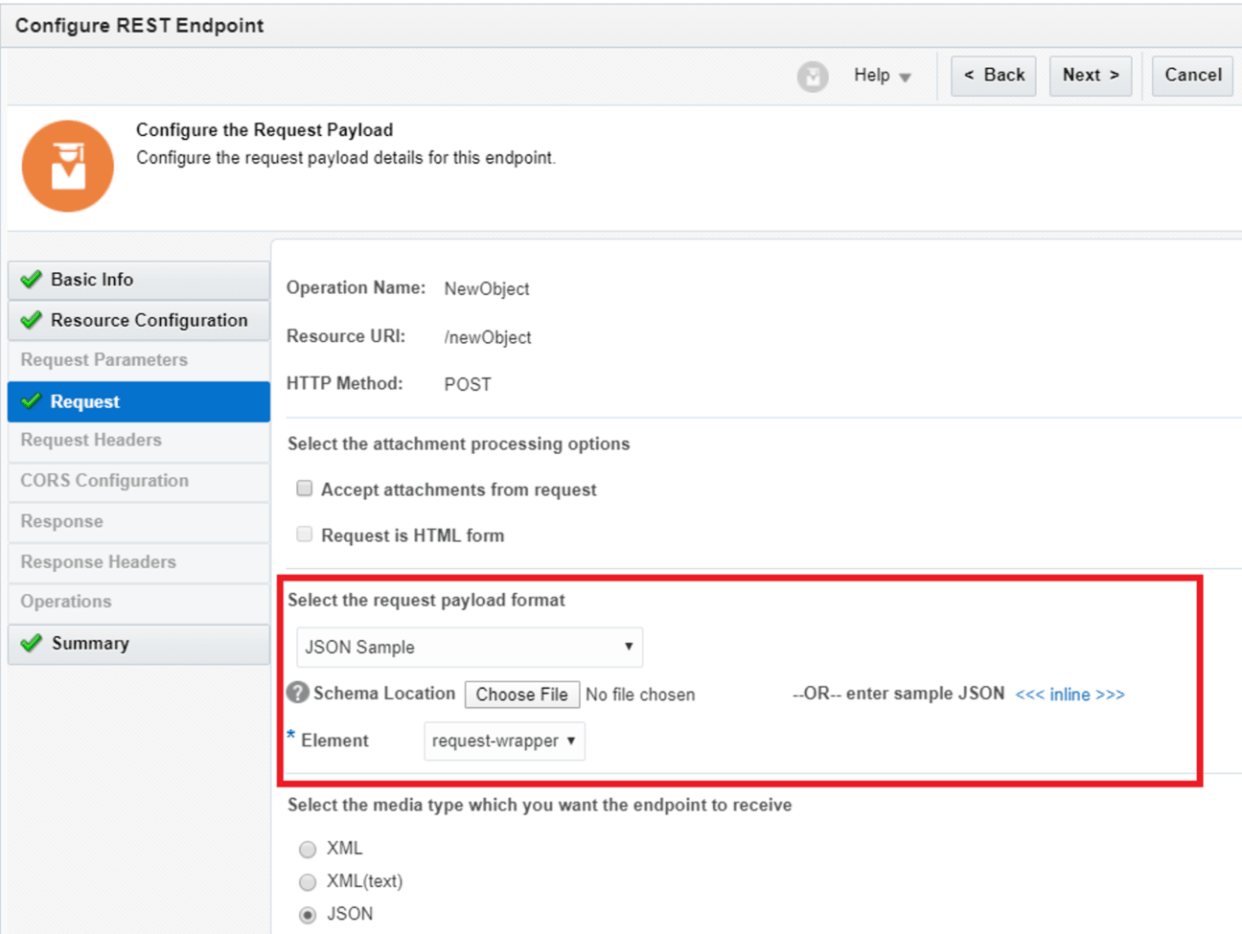Click the green checkmark on the Request step
Image resolution: width=1242 pixels, height=934 pixels.
[31, 401]
